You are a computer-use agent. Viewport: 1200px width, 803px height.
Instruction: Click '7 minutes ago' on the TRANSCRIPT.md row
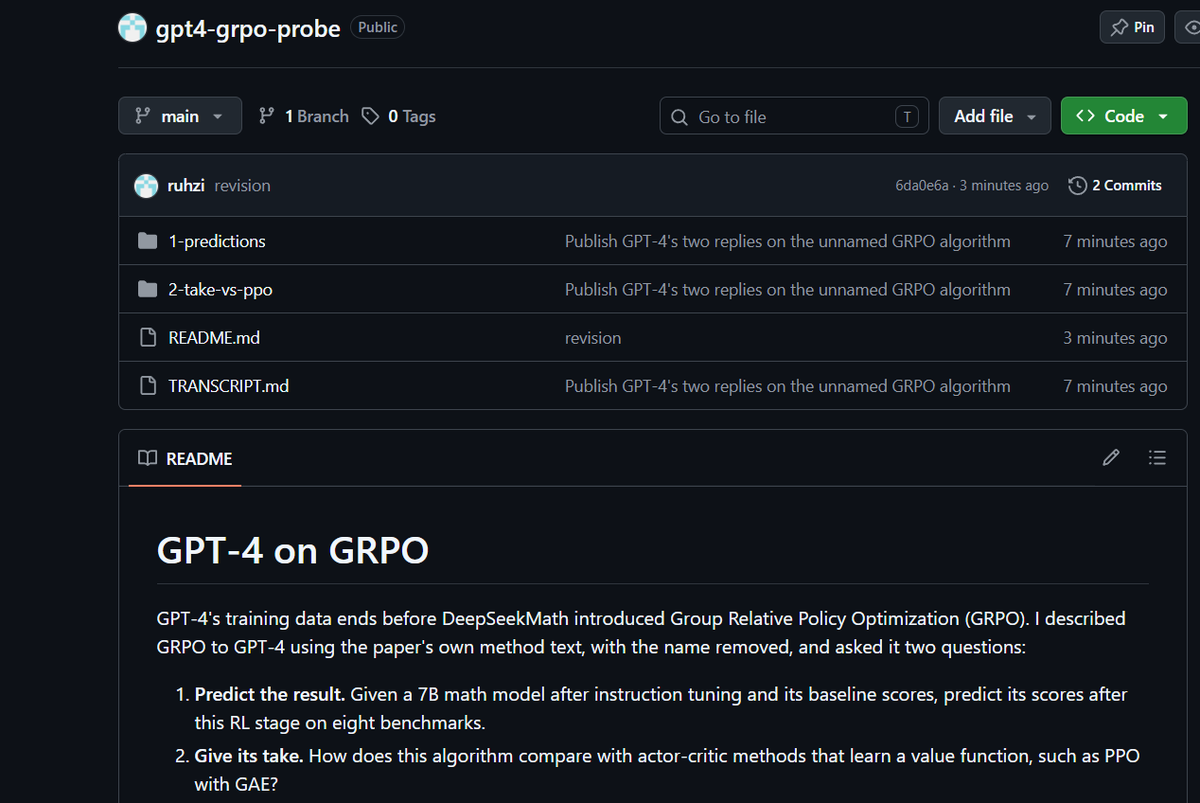point(1115,386)
